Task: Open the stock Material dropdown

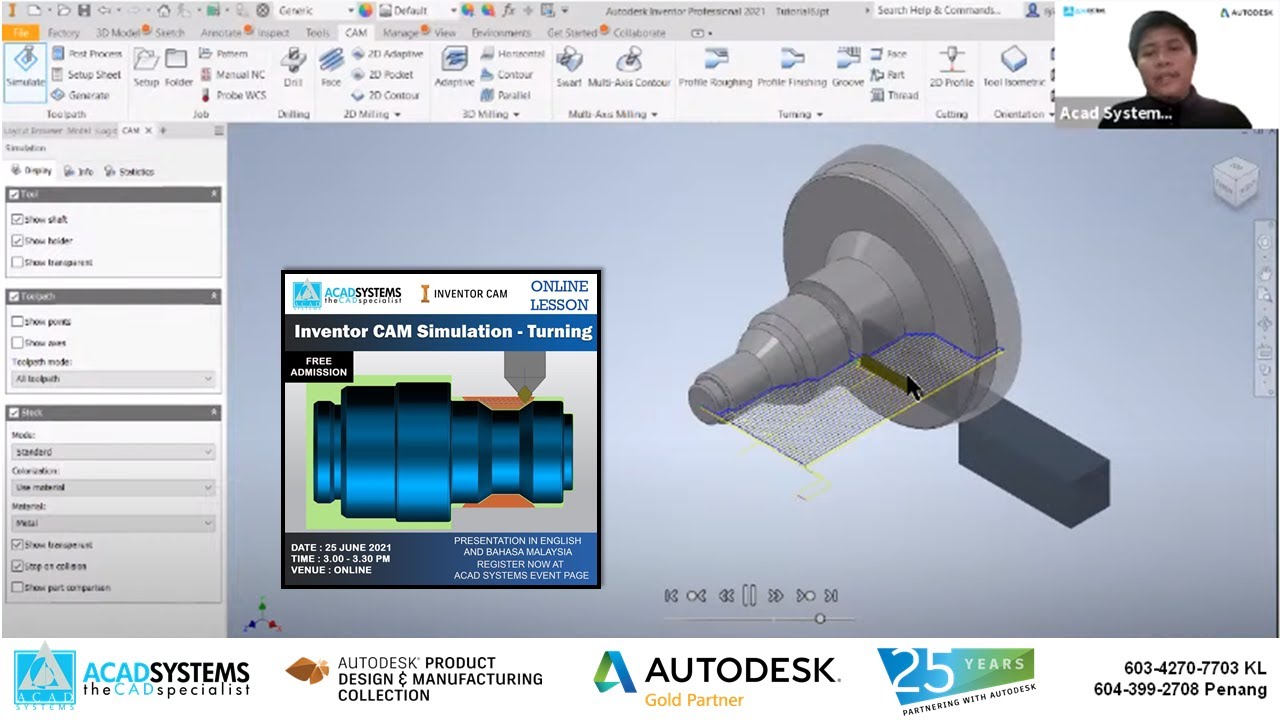Action: pos(113,523)
